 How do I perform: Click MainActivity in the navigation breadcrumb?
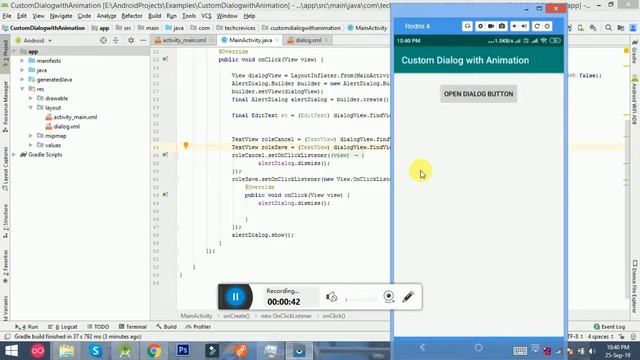[367, 28]
